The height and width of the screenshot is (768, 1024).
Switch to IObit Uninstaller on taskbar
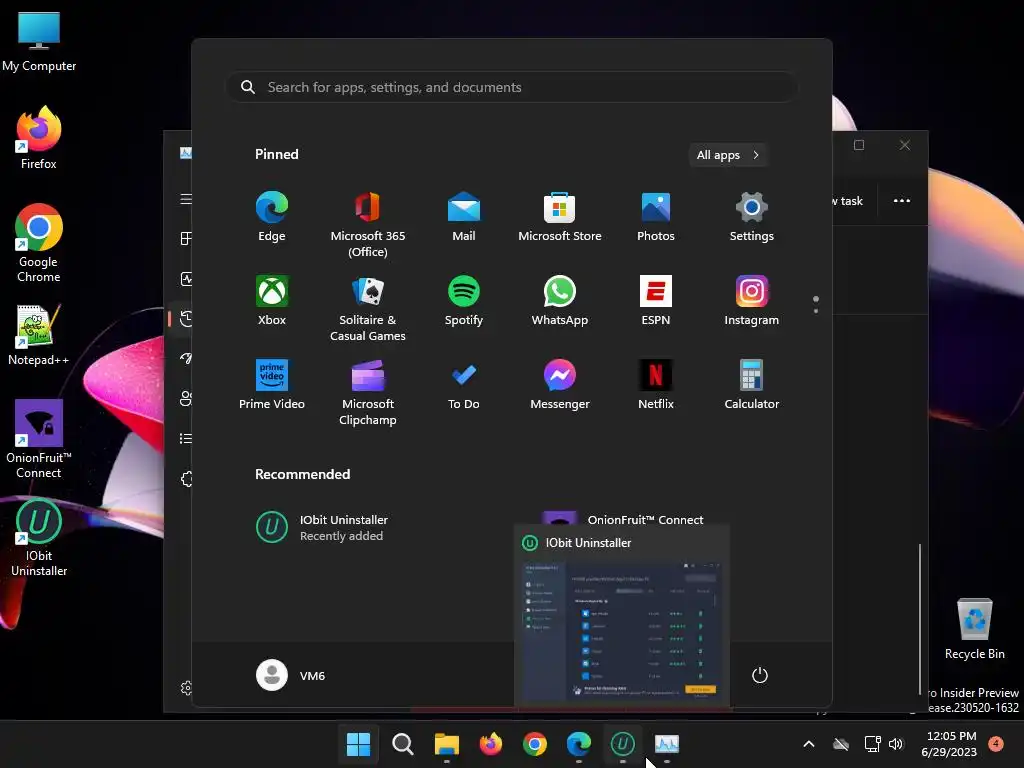tap(622, 744)
